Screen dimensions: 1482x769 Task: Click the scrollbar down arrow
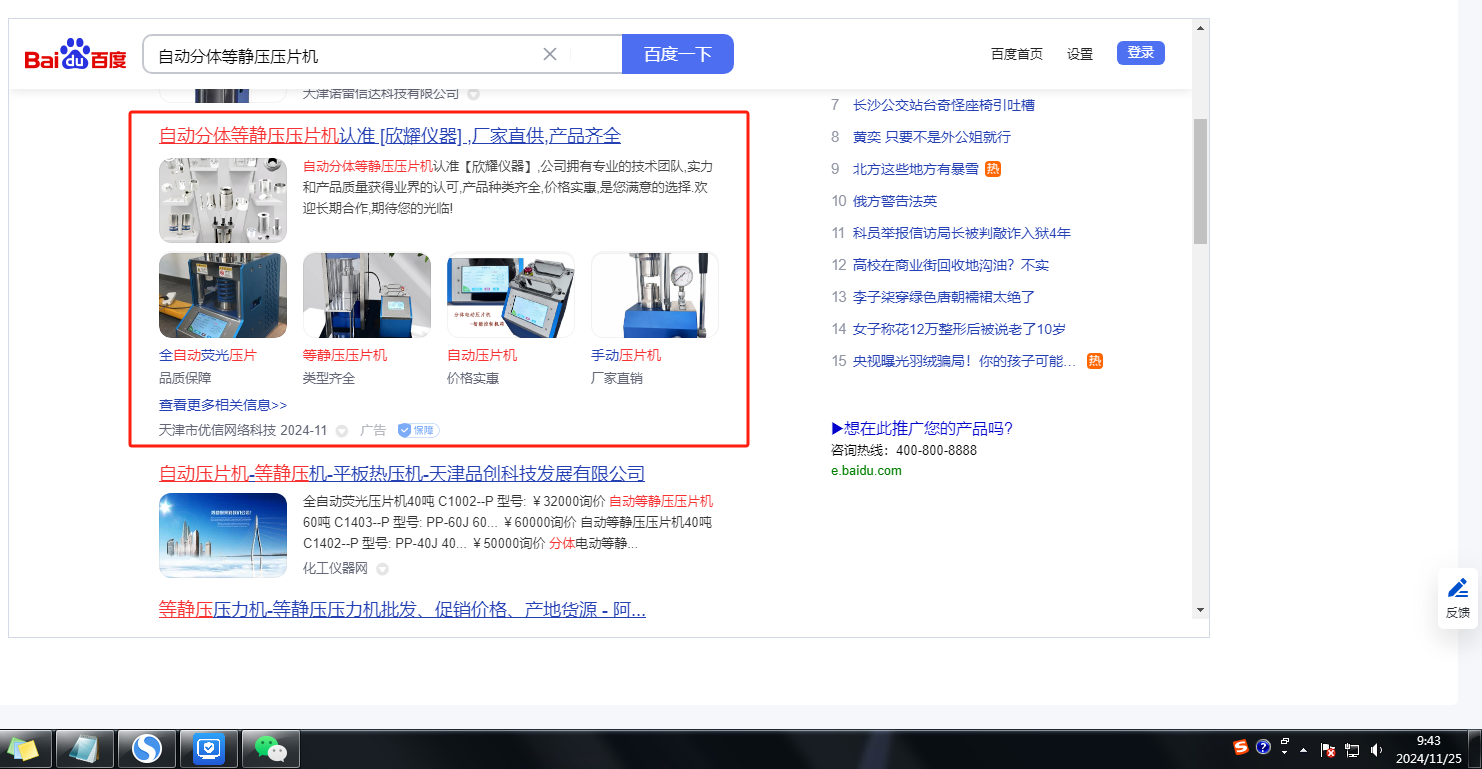tap(1200, 610)
